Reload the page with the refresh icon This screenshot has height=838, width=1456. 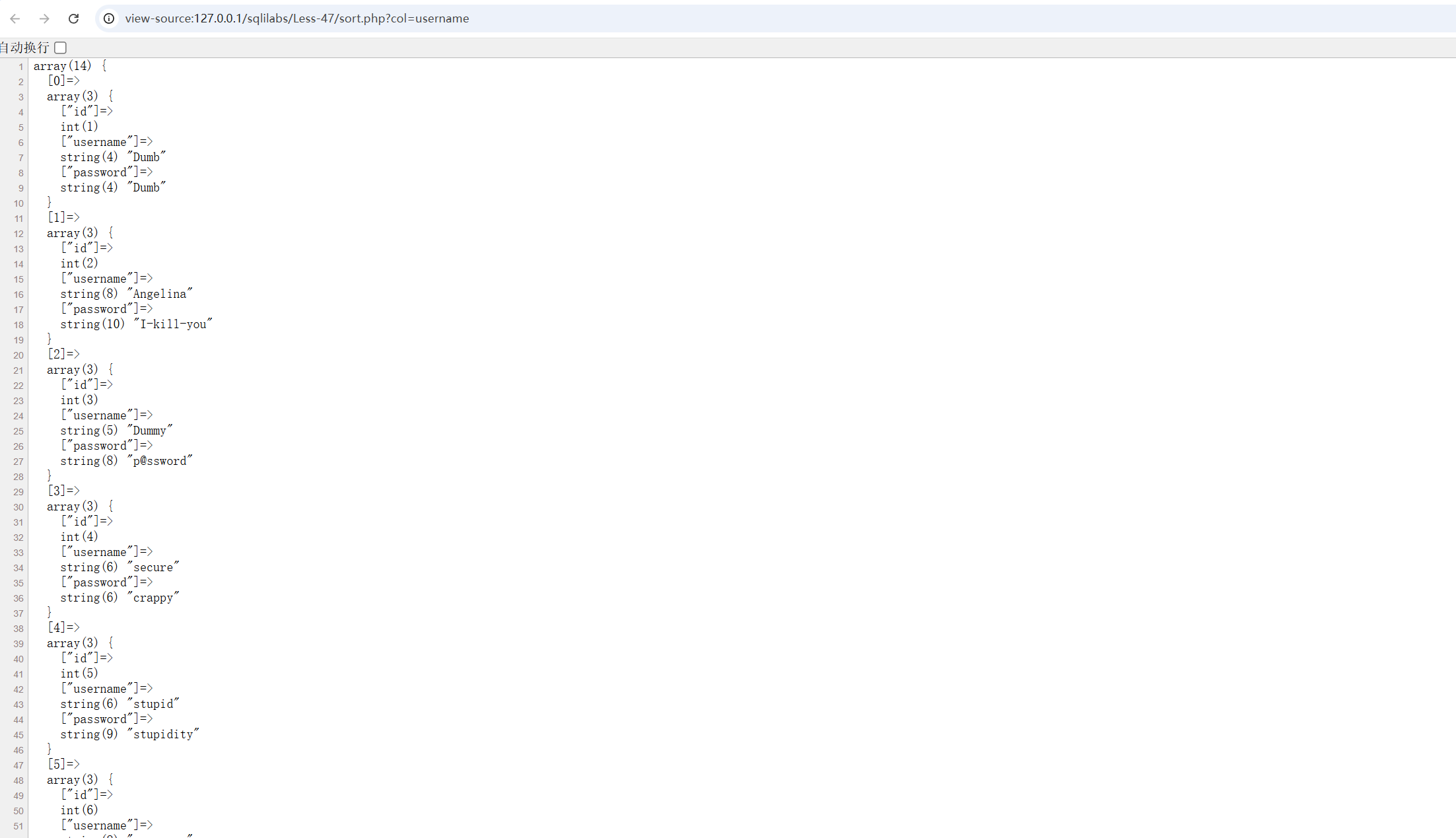[73, 18]
